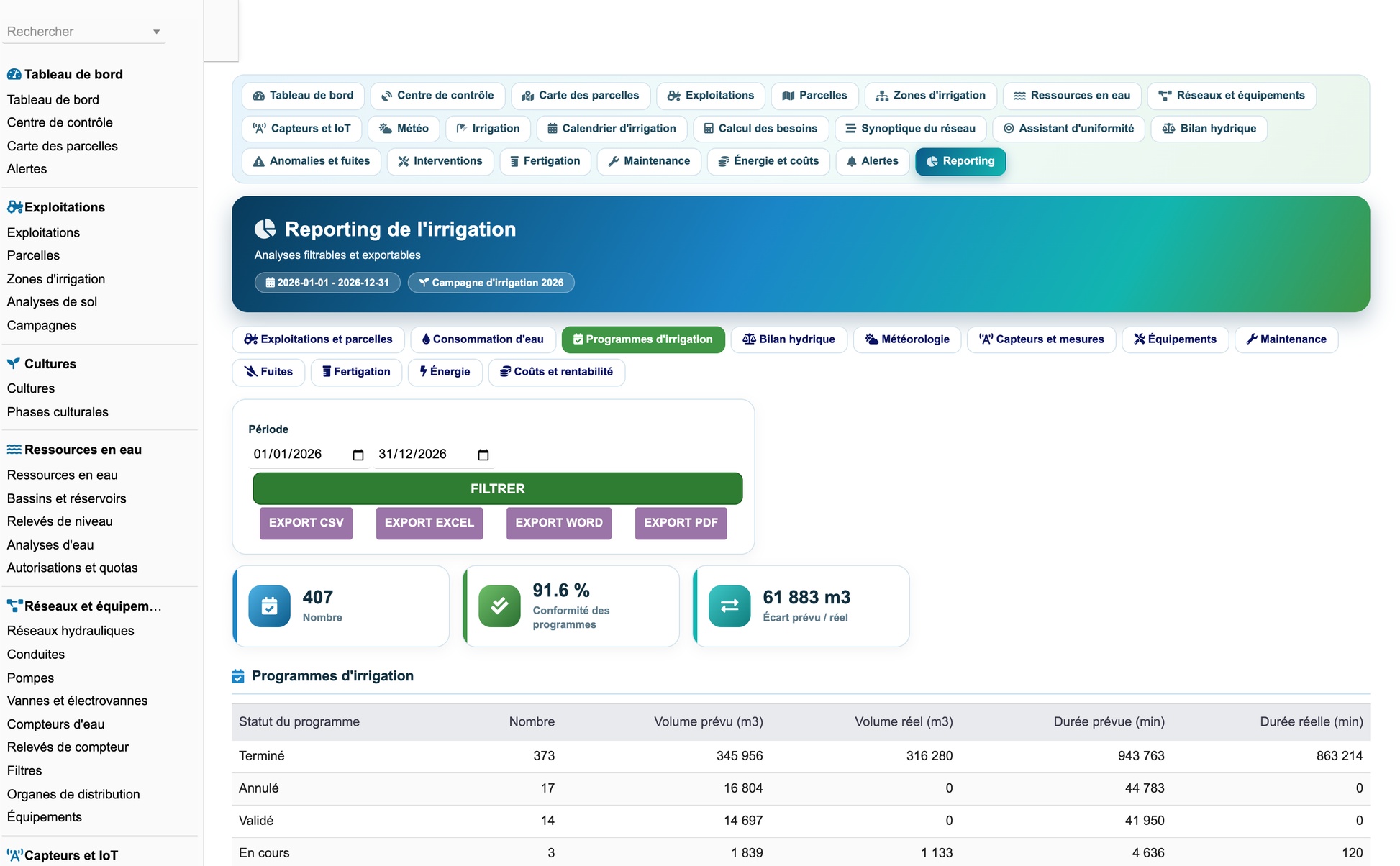
Task: Go to Ressources en eau top tab
Action: coord(1072,96)
